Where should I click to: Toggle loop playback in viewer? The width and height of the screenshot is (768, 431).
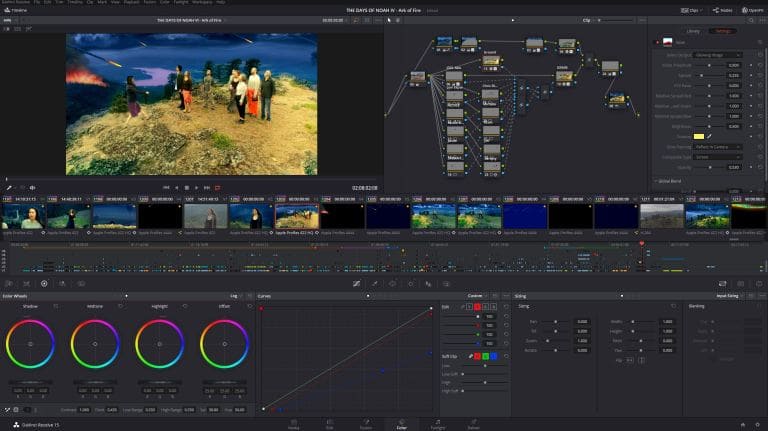[217, 188]
